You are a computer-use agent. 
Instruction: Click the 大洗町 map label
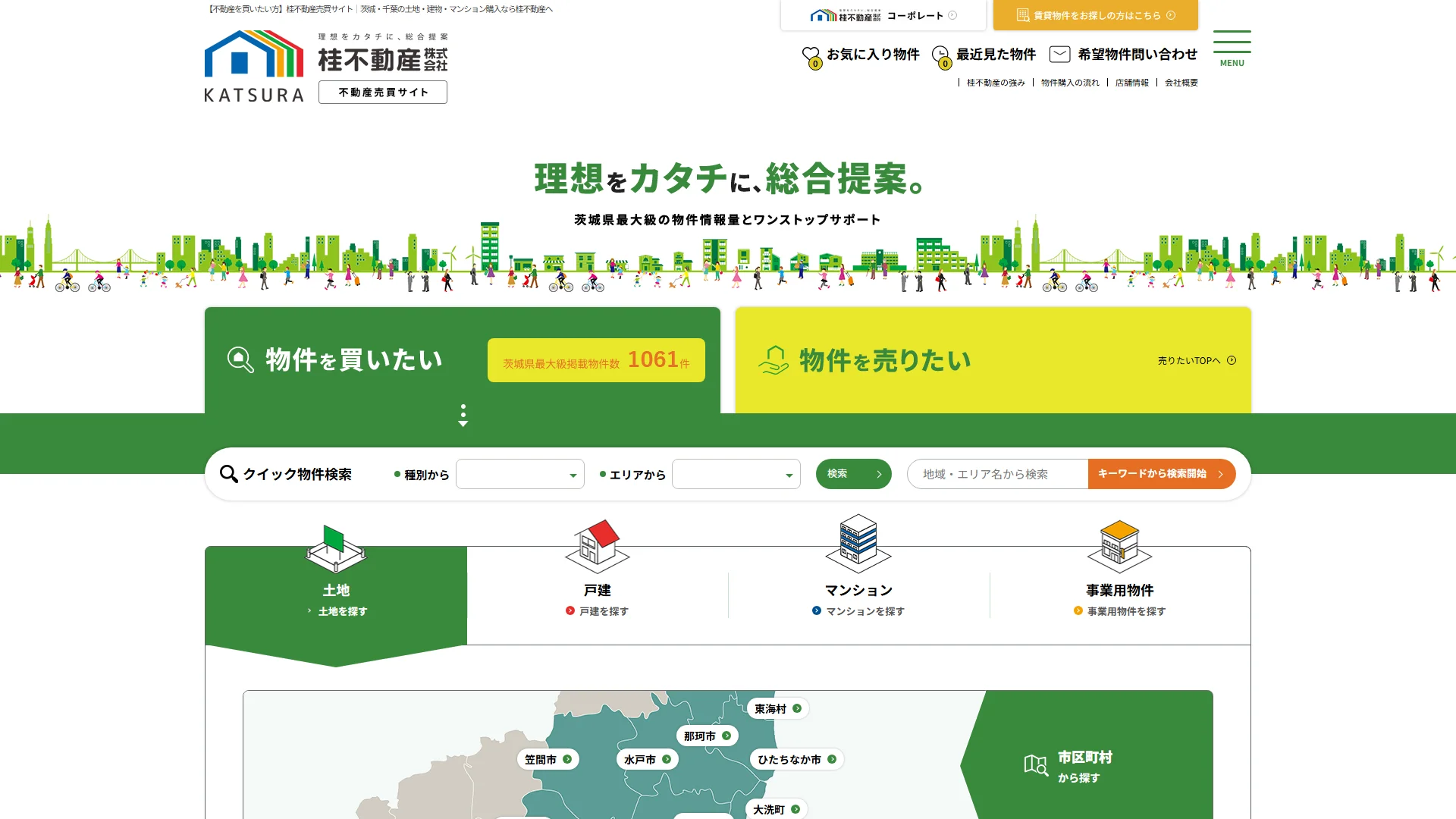777,809
